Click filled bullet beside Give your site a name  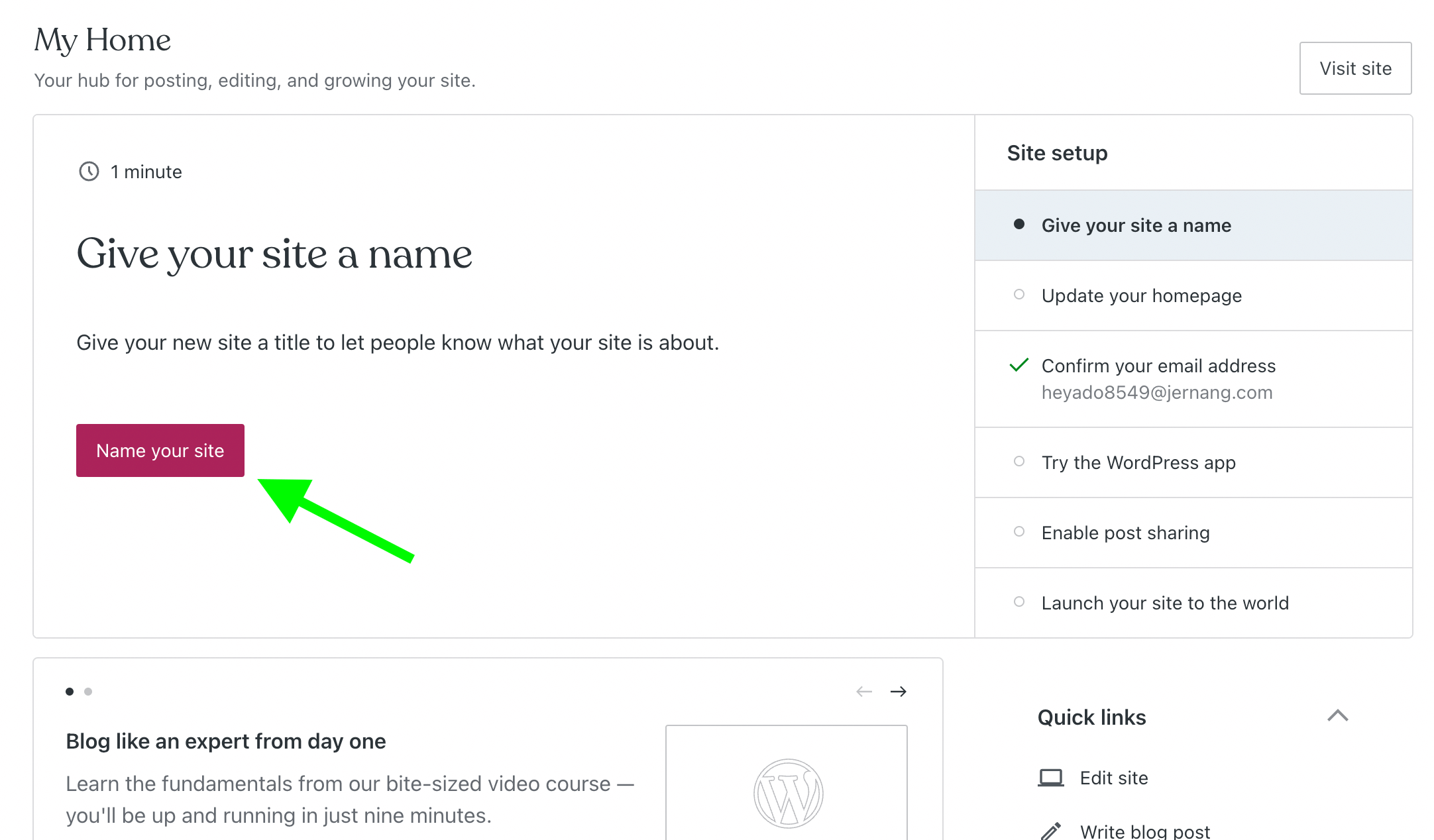[1019, 225]
